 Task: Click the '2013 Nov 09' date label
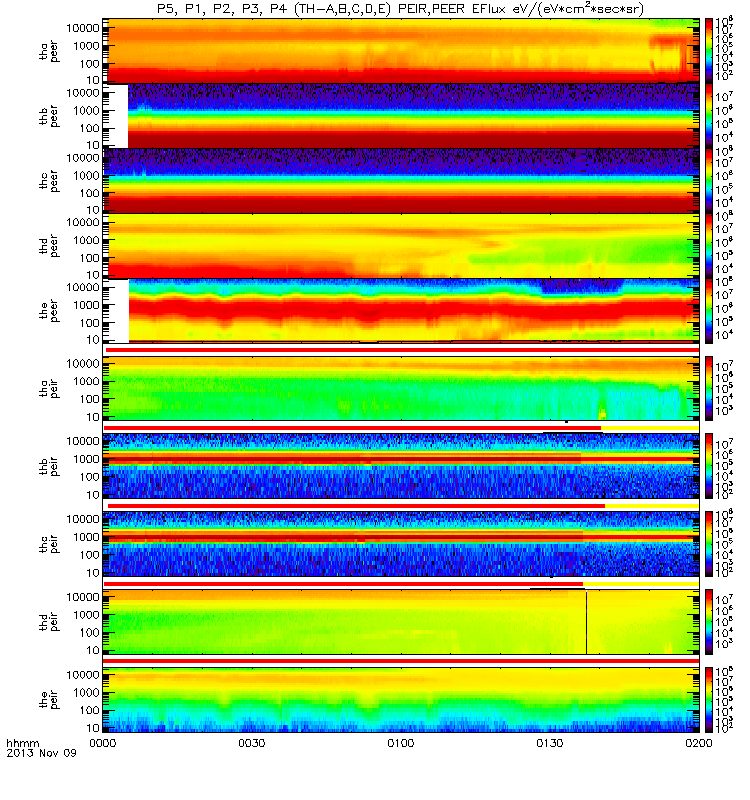point(41,753)
